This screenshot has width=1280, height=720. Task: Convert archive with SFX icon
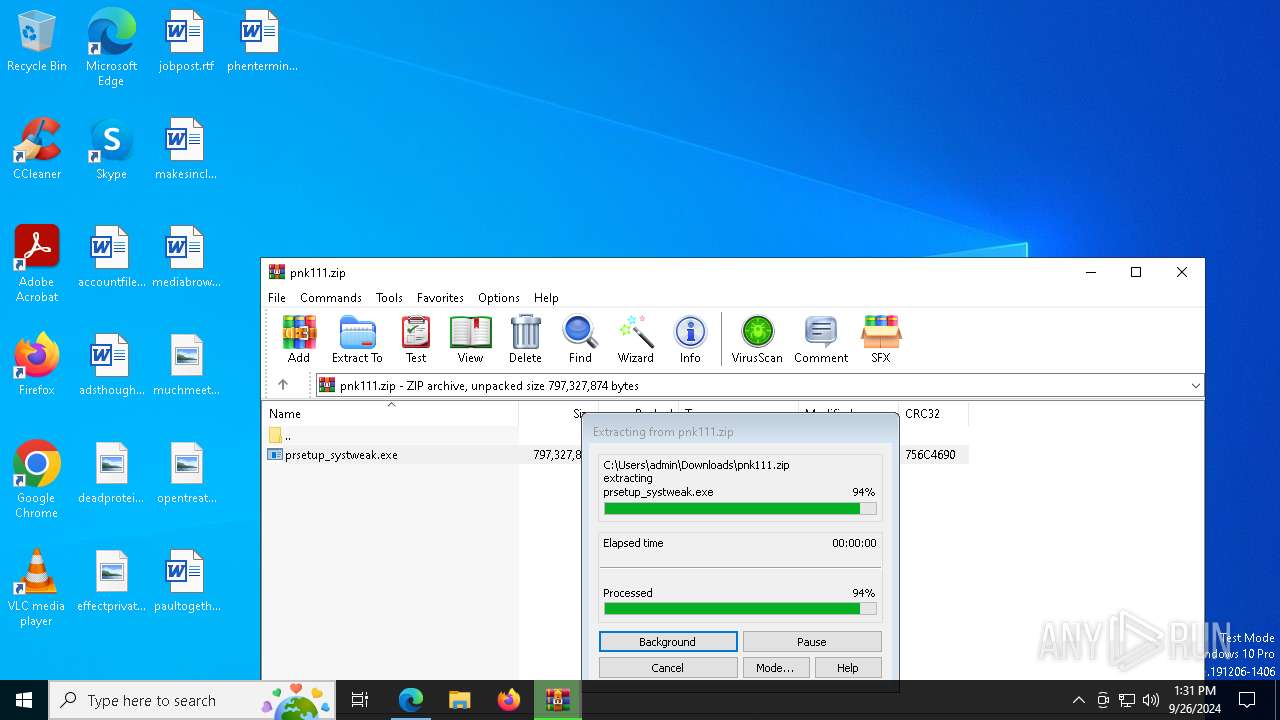880,339
